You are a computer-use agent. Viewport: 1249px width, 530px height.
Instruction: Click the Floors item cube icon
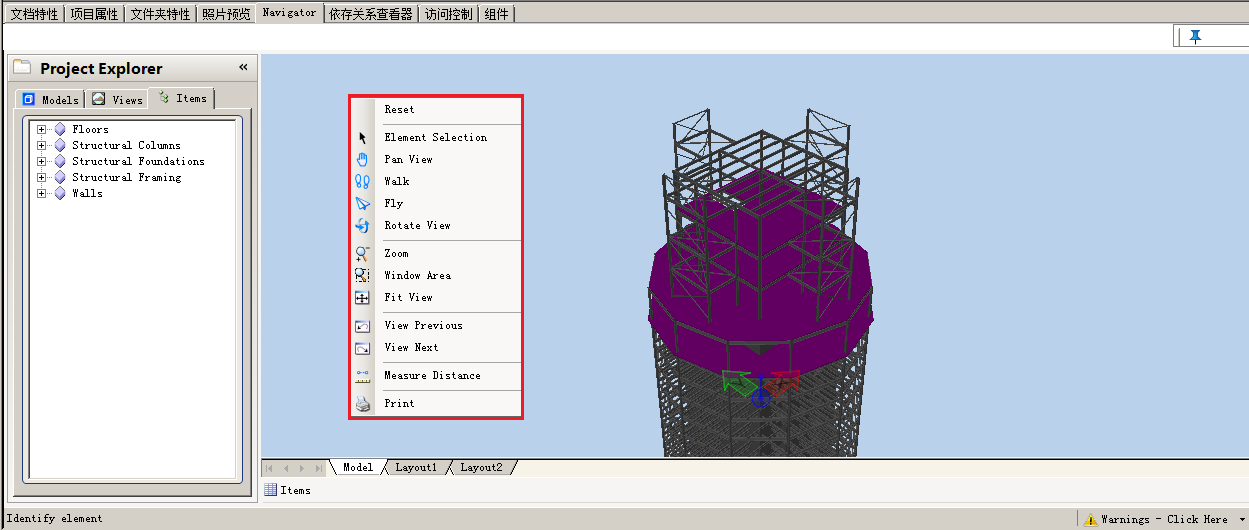click(60, 129)
